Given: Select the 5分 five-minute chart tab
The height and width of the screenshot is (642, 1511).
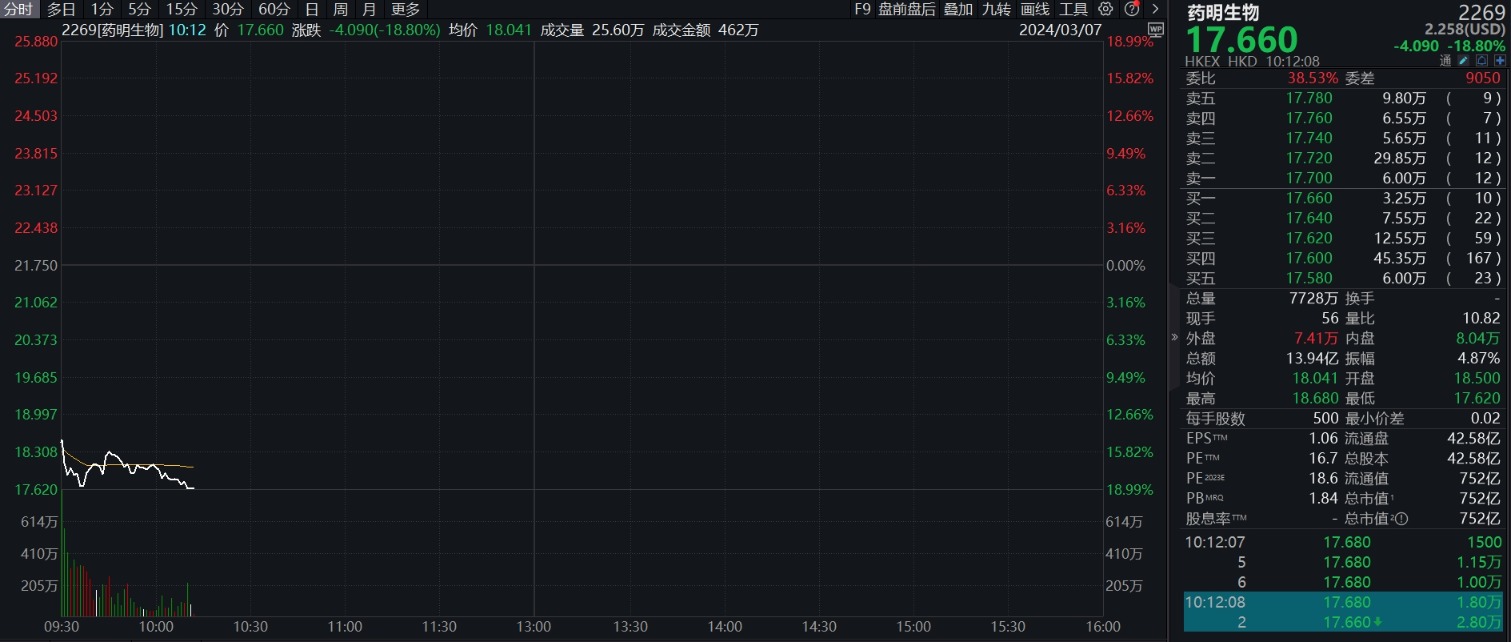Looking at the screenshot, I should coord(139,9).
